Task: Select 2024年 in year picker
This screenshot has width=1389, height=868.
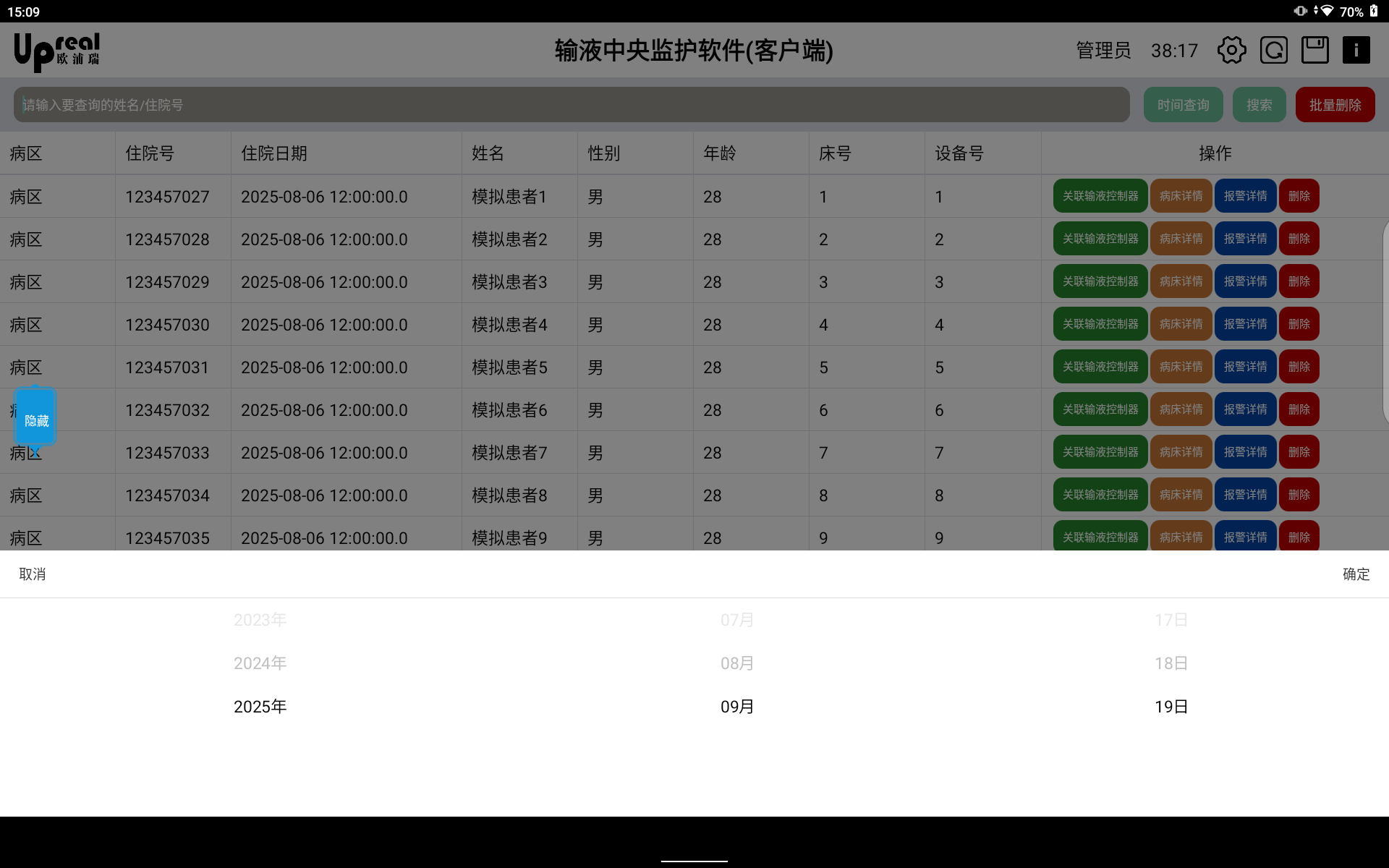Action: [260, 663]
